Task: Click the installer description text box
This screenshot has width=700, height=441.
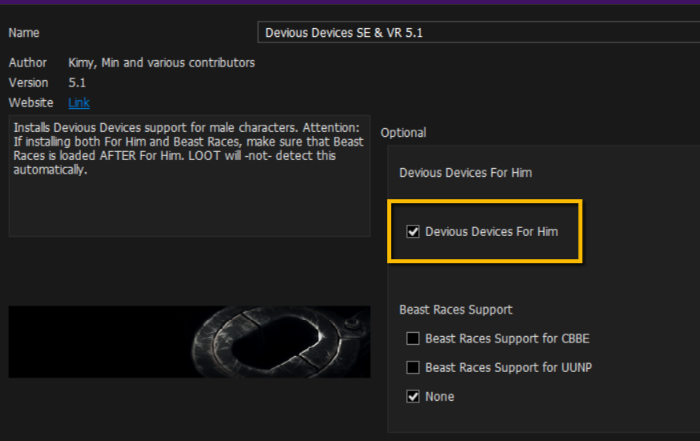Action: click(189, 176)
